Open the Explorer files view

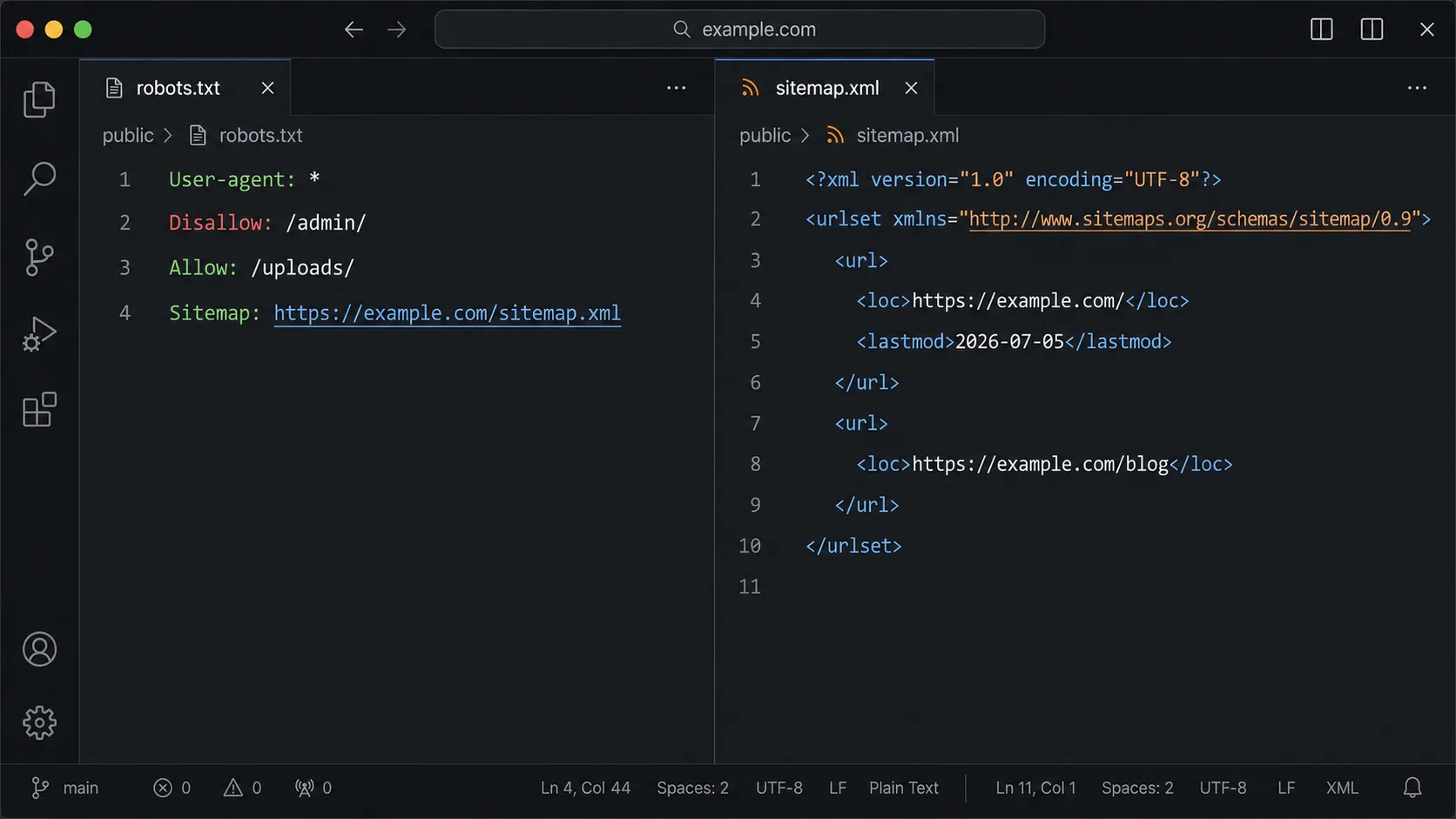[39, 99]
